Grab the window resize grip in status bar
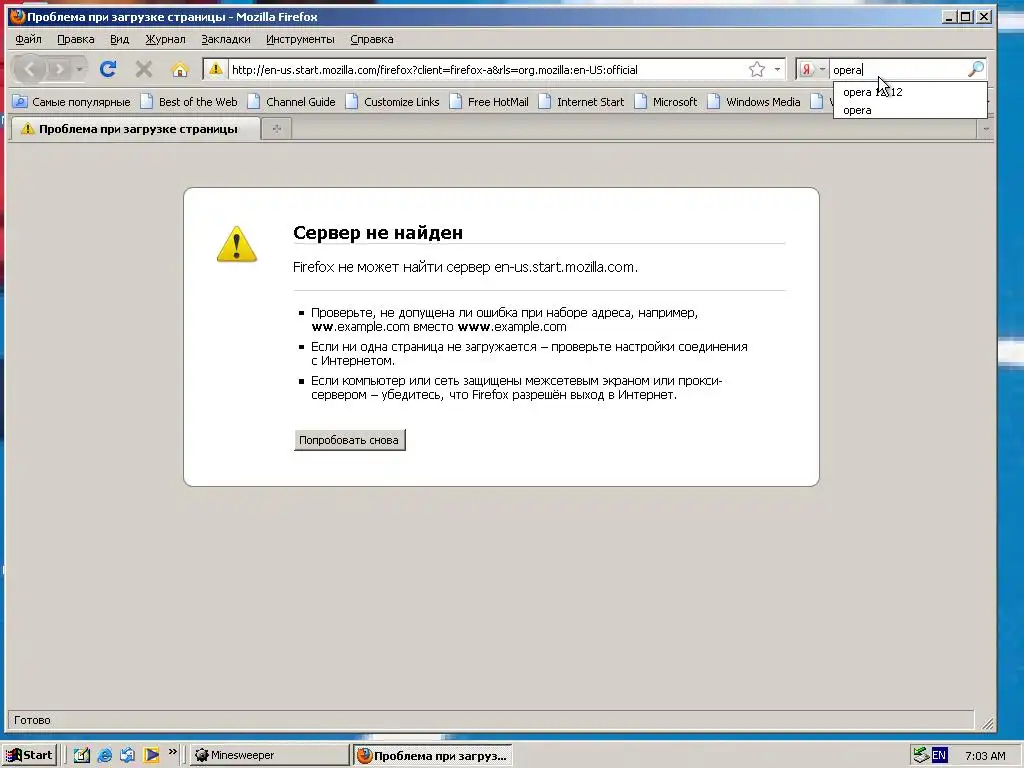This screenshot has height=768, width=1024. (x=987, y=722)
